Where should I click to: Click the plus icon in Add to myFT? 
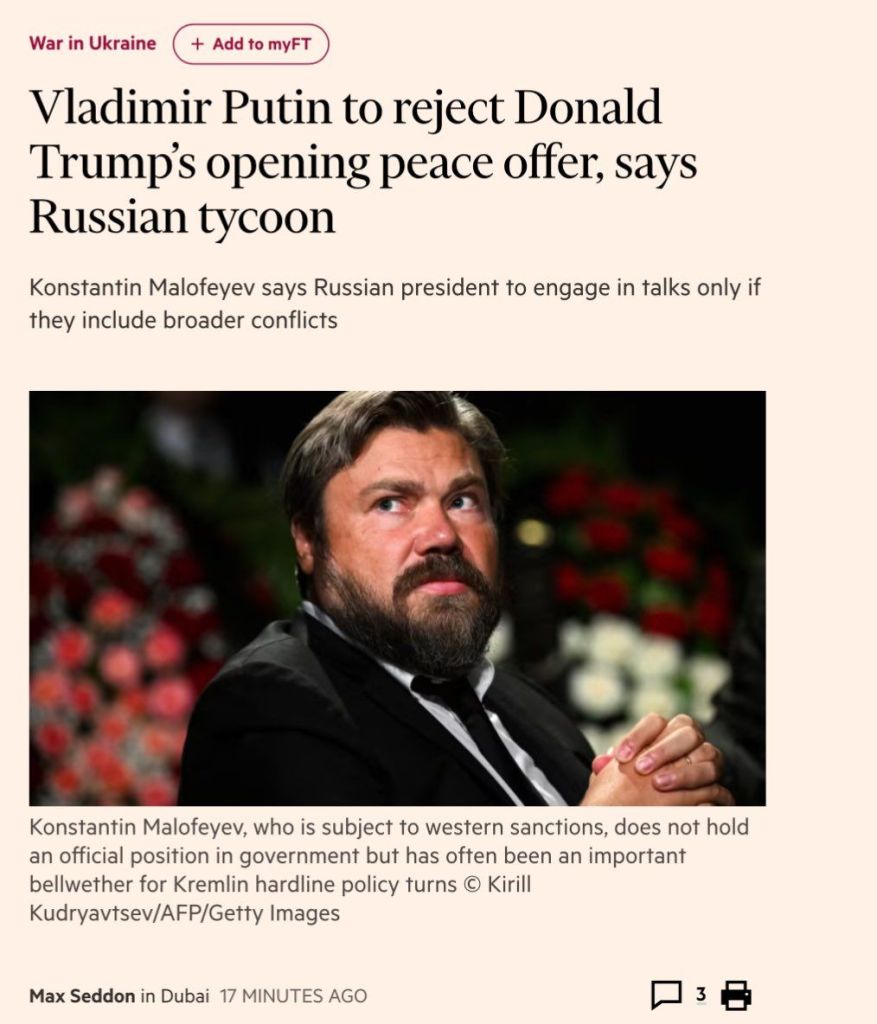point(197,44)
